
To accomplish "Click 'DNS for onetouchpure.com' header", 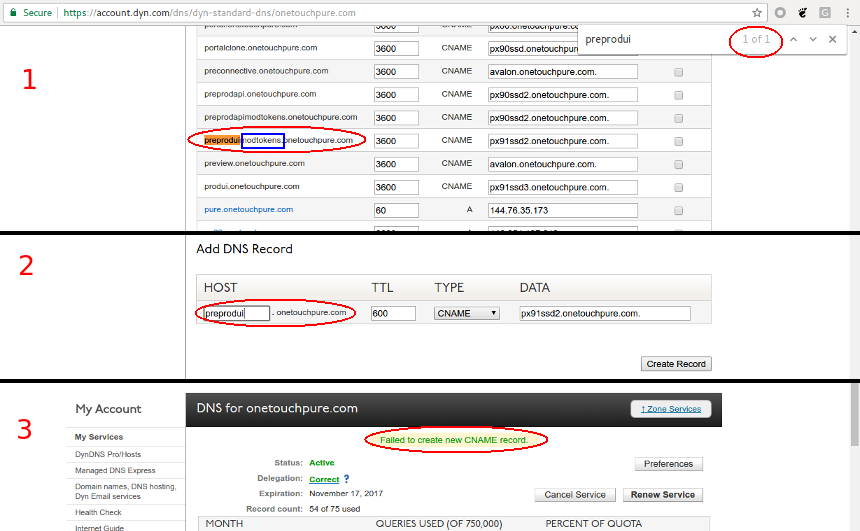I will tap(277, 408).
